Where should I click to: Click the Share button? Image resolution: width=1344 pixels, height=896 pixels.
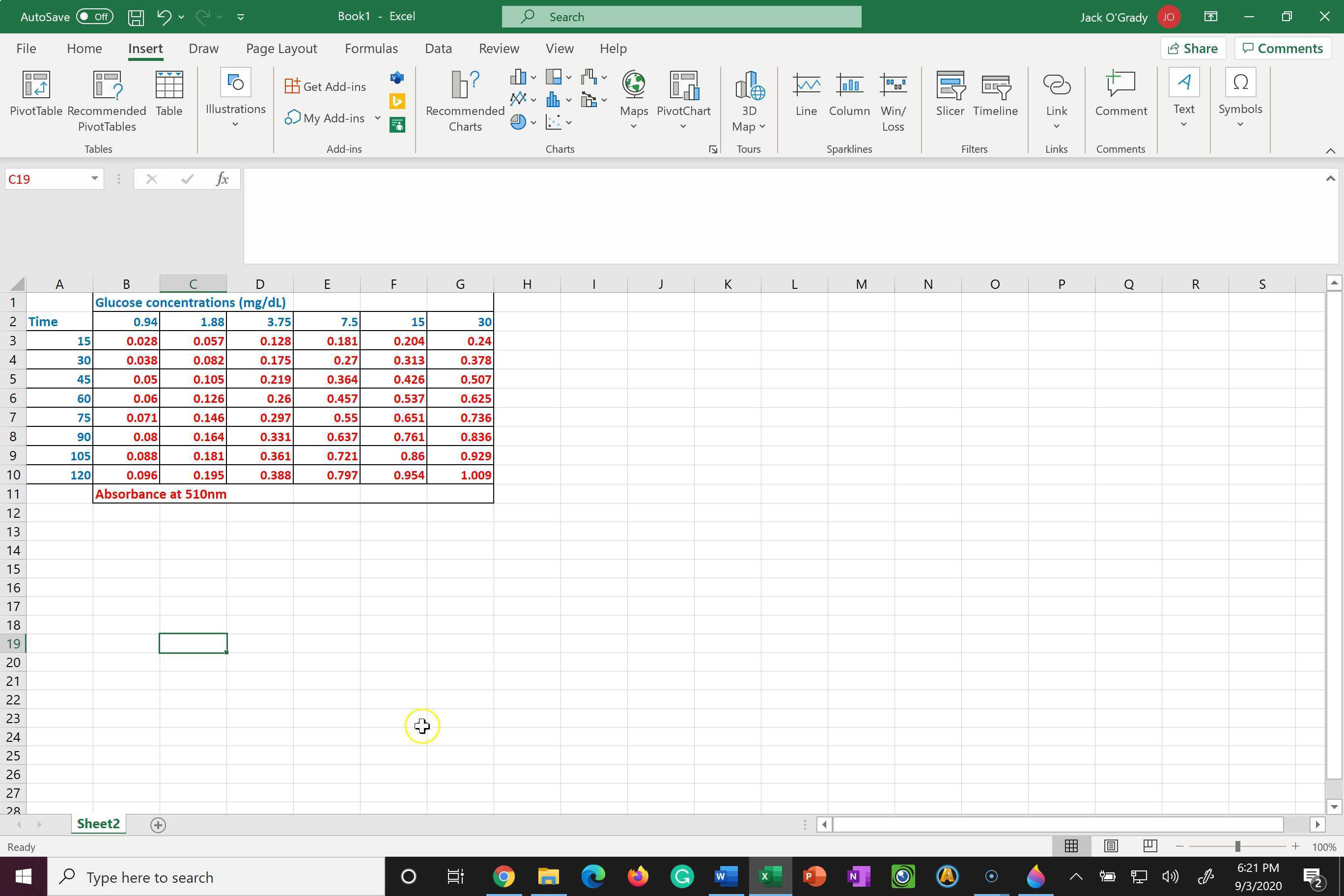point(1193,48)
